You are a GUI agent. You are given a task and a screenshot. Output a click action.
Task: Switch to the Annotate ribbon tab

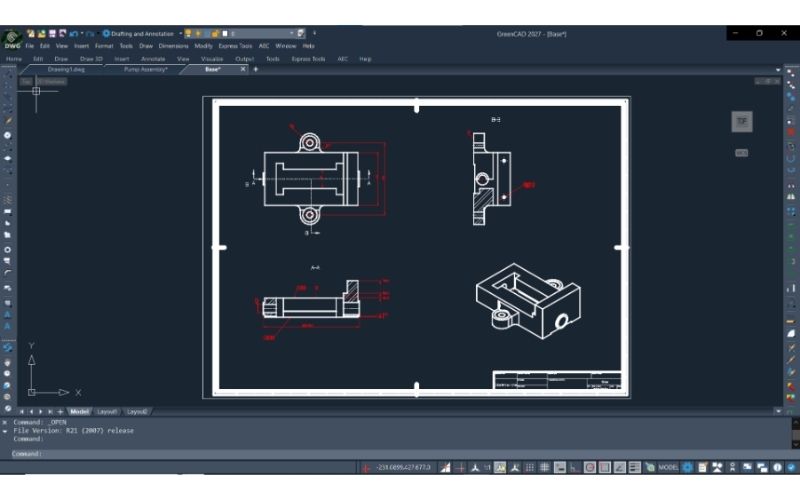[153, 59]
